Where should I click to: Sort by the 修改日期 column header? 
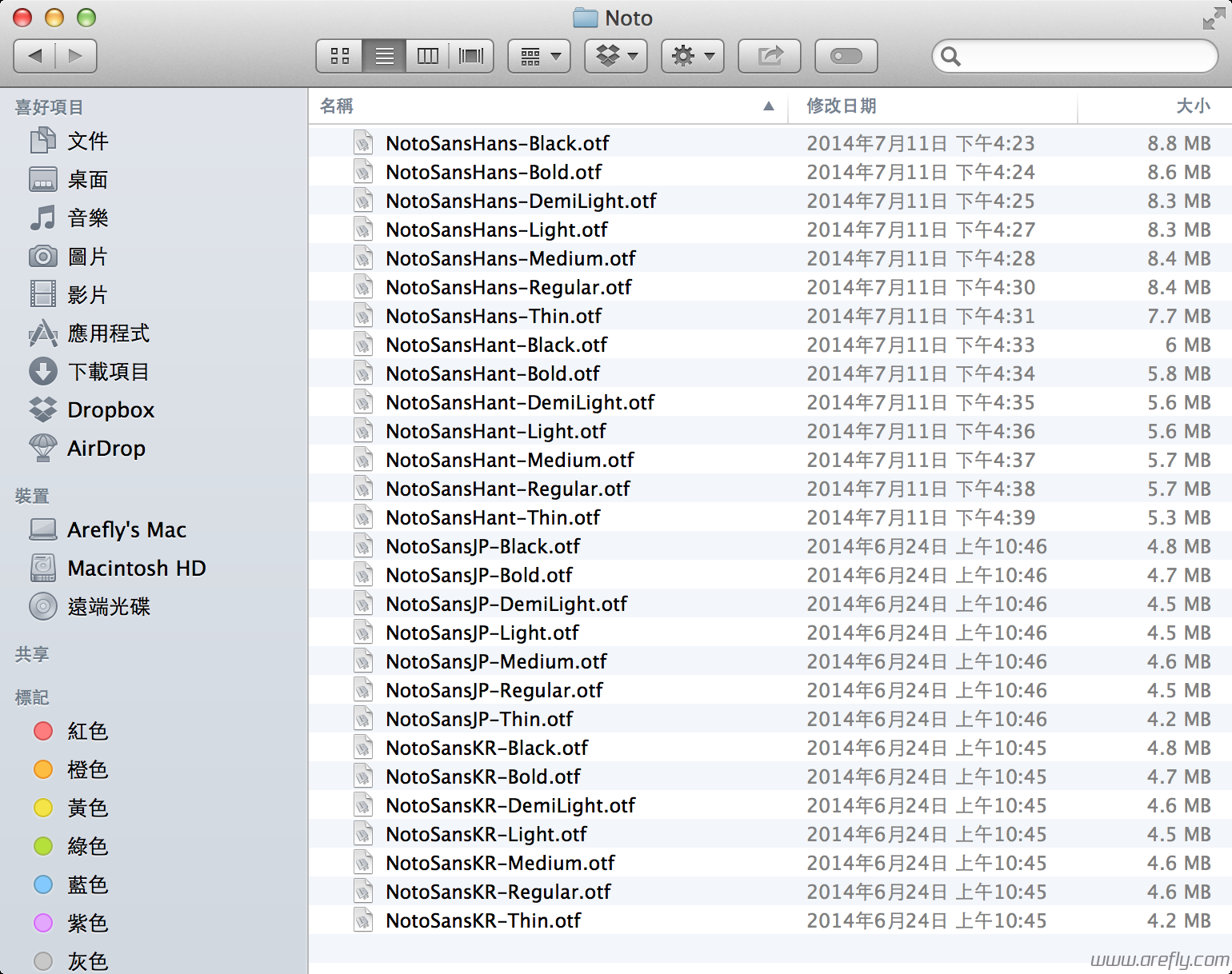(933, 106)
